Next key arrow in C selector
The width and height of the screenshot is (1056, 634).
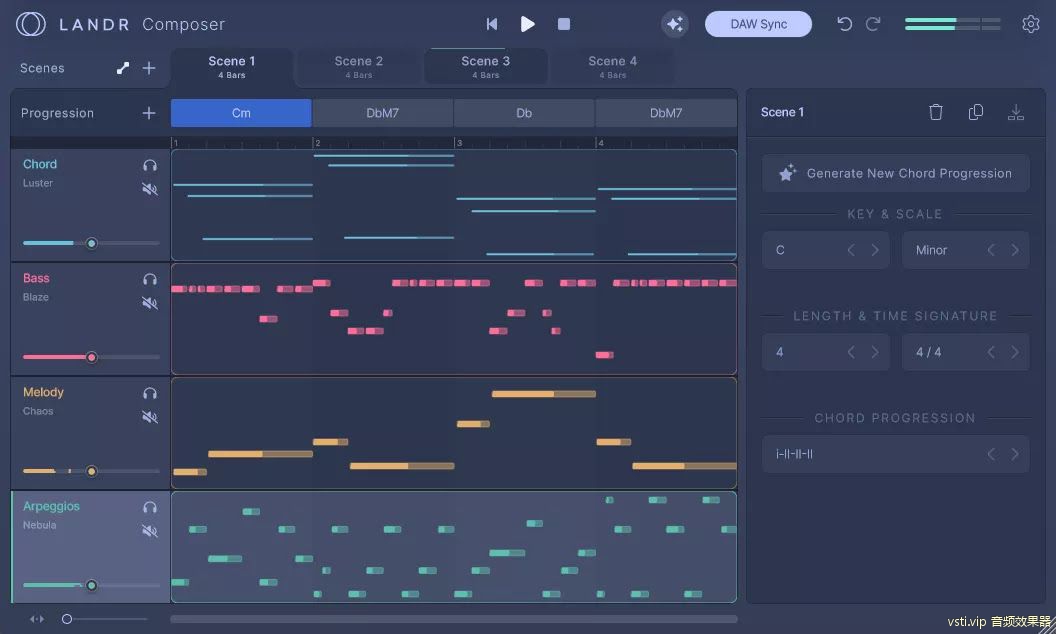[875, 250]
